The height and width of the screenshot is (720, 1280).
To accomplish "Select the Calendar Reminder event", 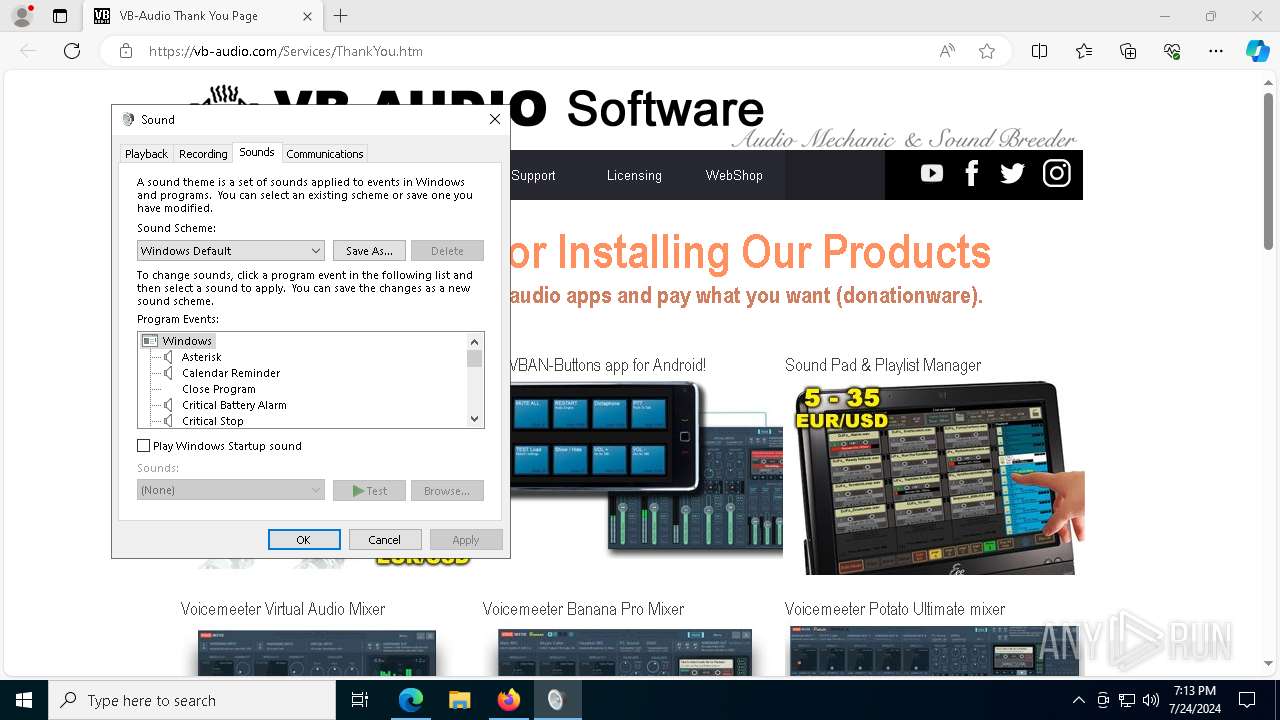I will click(x=231, y=373).
